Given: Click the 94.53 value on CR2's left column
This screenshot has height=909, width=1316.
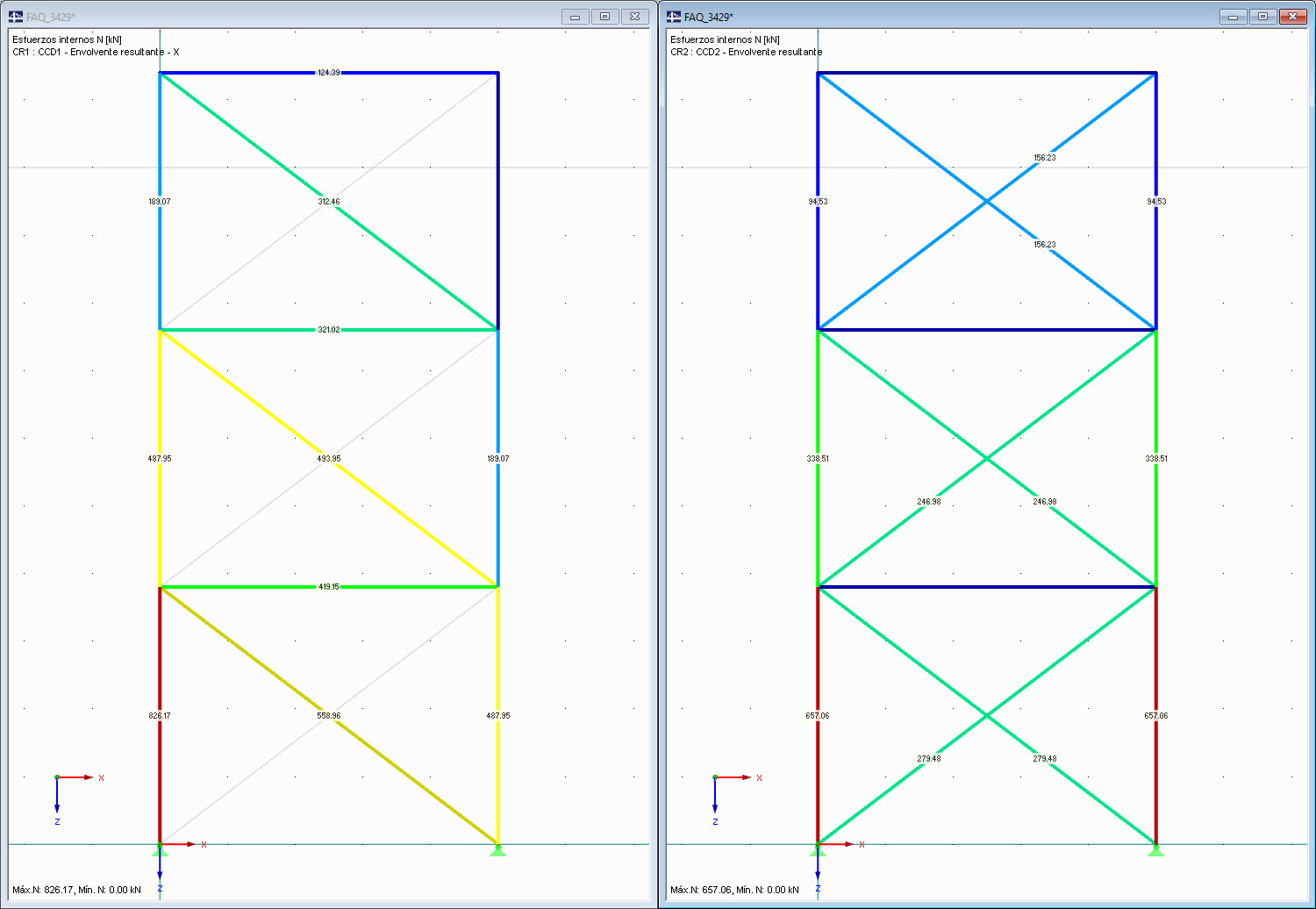Looking at the screenshot, I should (818, 202).
